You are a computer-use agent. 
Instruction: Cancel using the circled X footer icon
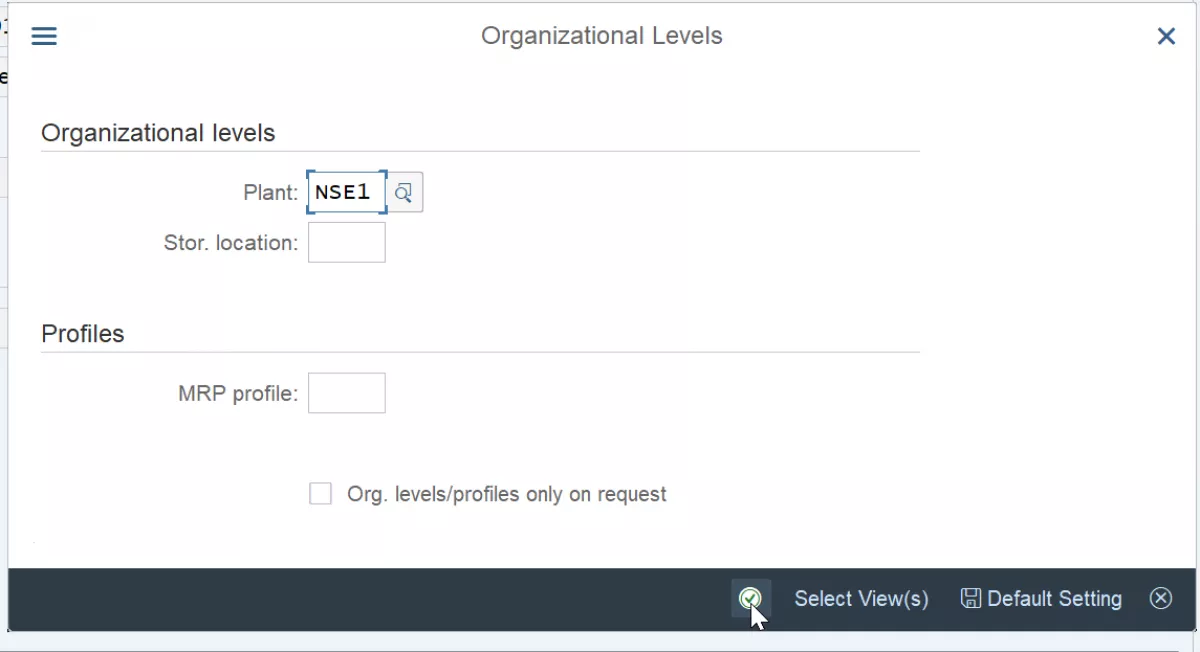click(1160, 598)
